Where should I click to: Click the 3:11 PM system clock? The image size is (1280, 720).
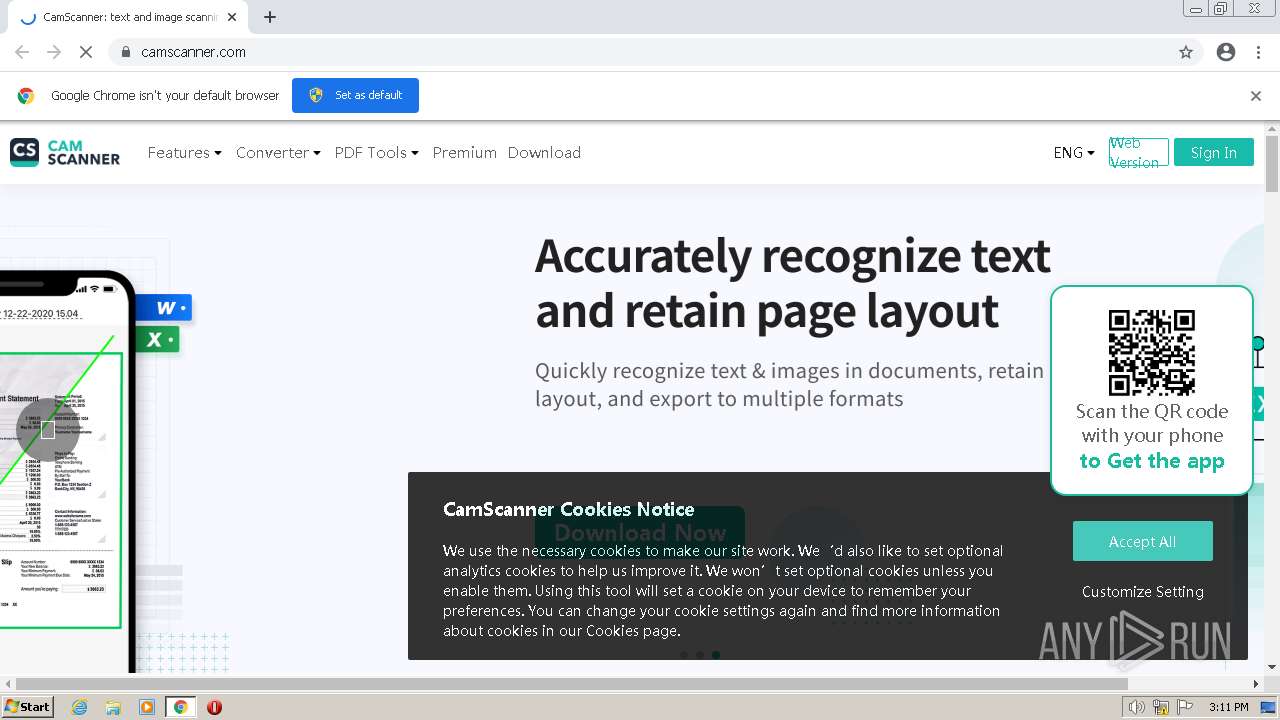1228,707
